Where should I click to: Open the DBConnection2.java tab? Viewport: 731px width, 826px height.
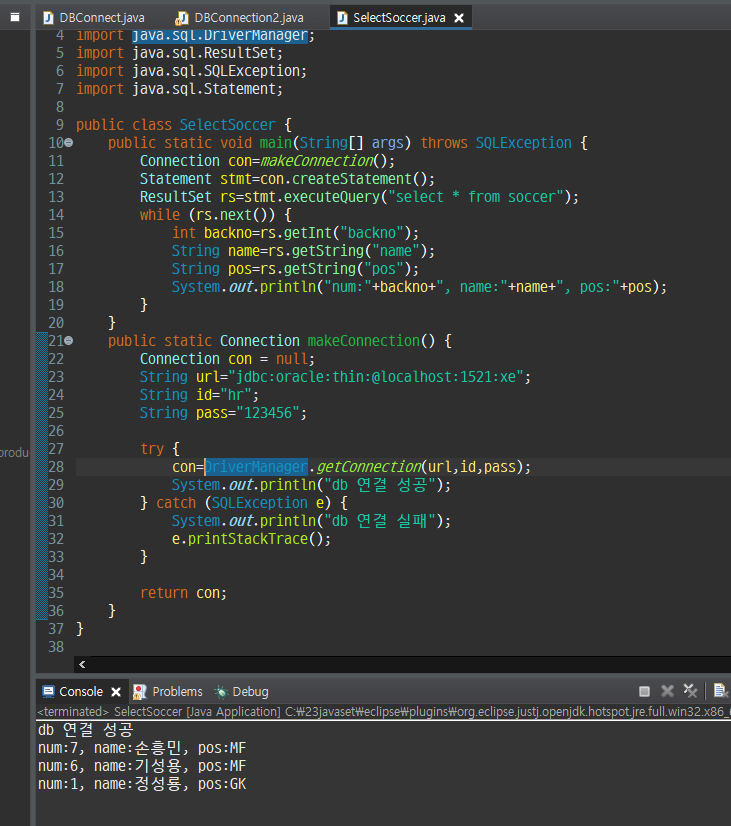240,18
